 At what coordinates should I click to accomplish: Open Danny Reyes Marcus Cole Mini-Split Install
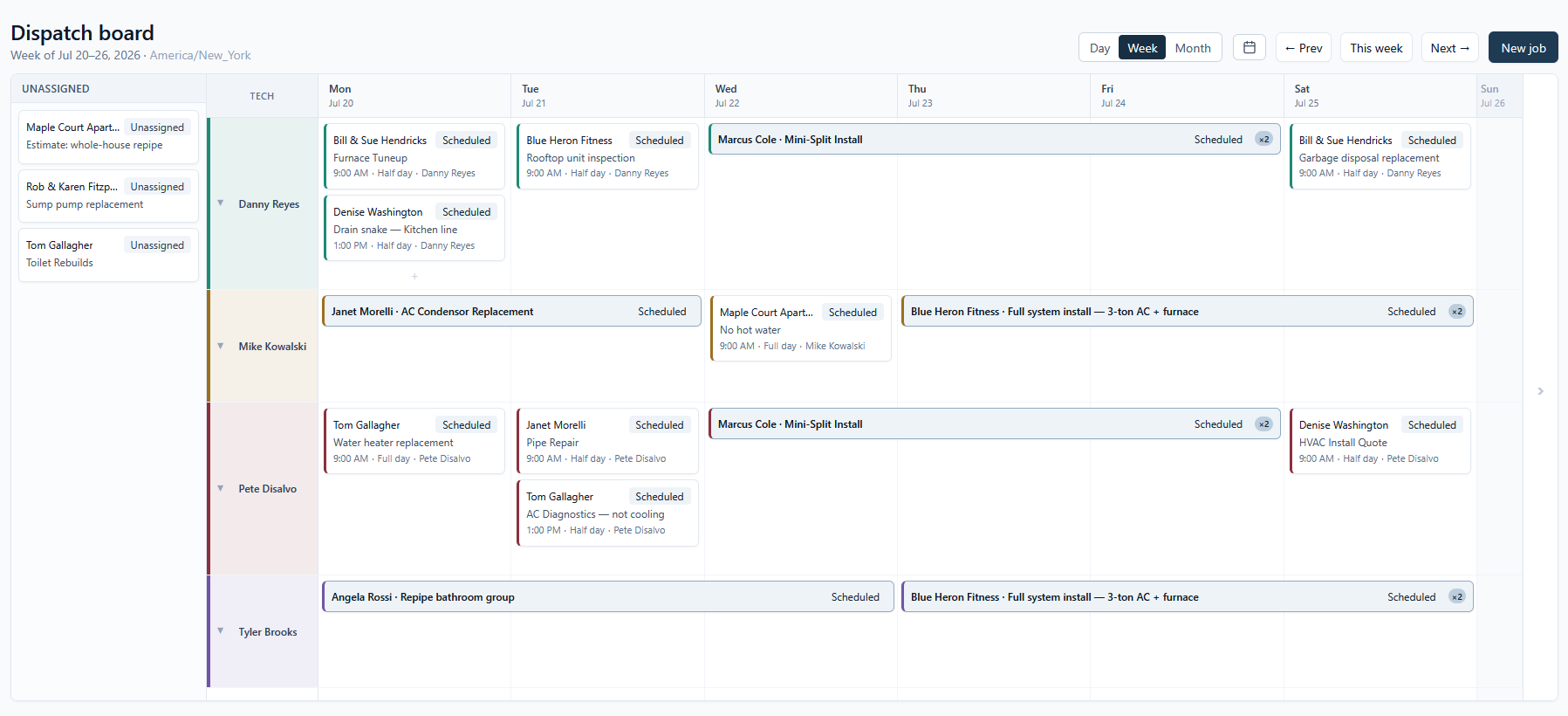(x=995, y=140)
